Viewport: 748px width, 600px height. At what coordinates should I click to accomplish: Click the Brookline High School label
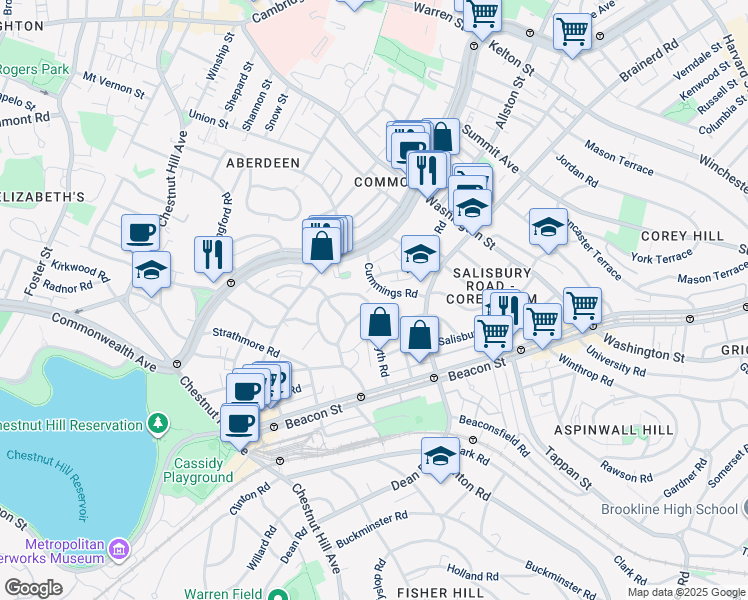click(669, 509)
